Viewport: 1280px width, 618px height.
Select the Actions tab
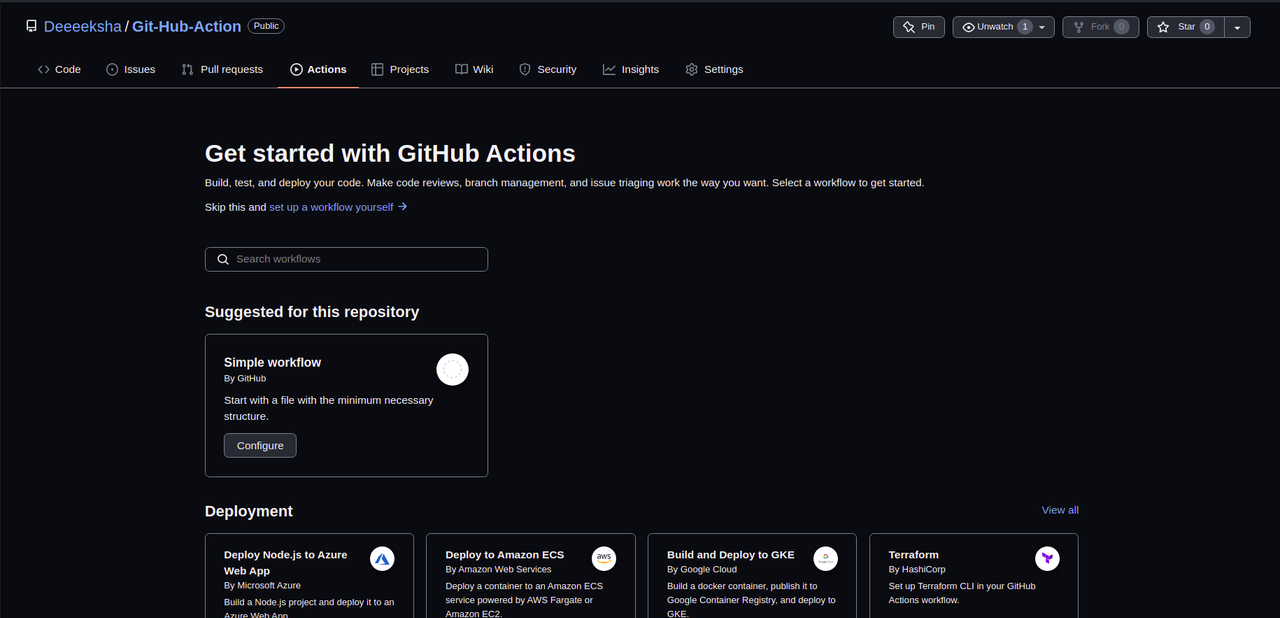point(318,69)
